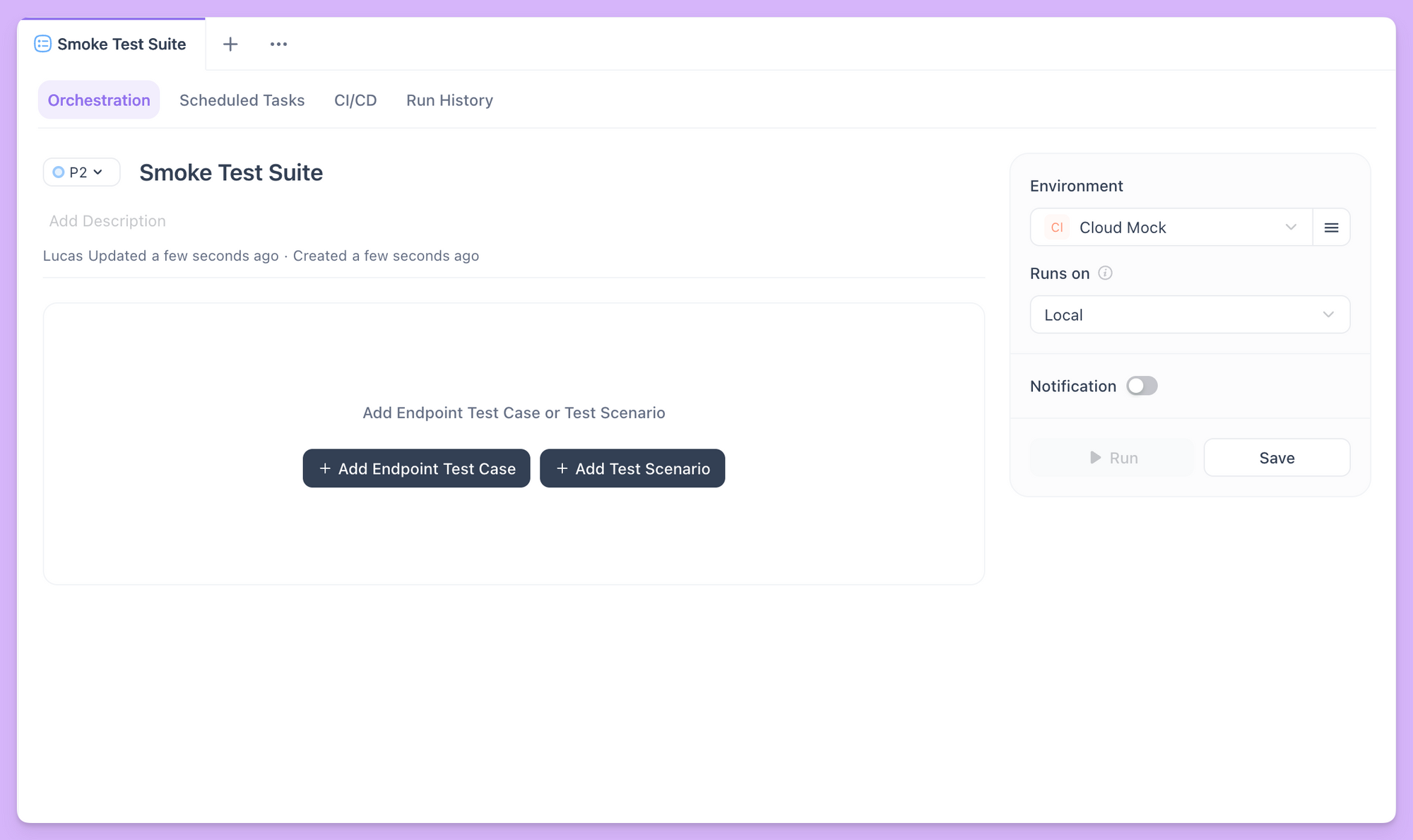Screen dimensions: 1413x840
Task: Switch to the Scheduled Tasks tab
Action: click(x=242, y=100)
